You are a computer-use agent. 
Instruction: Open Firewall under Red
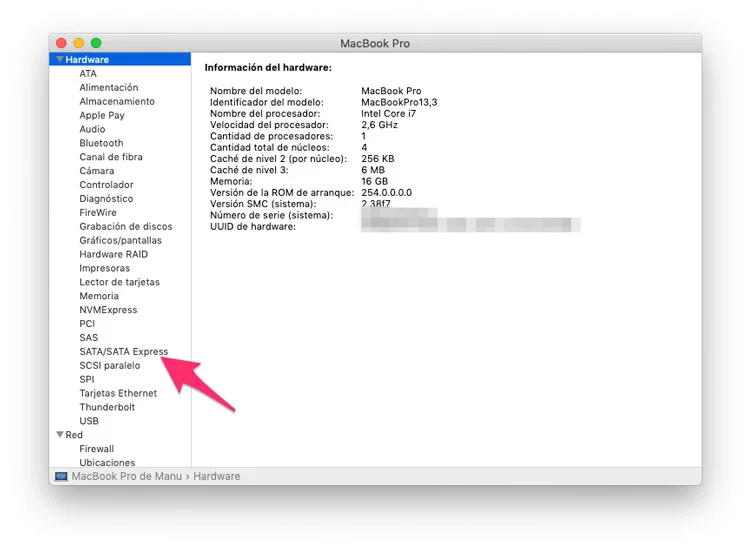pos(97,448)
